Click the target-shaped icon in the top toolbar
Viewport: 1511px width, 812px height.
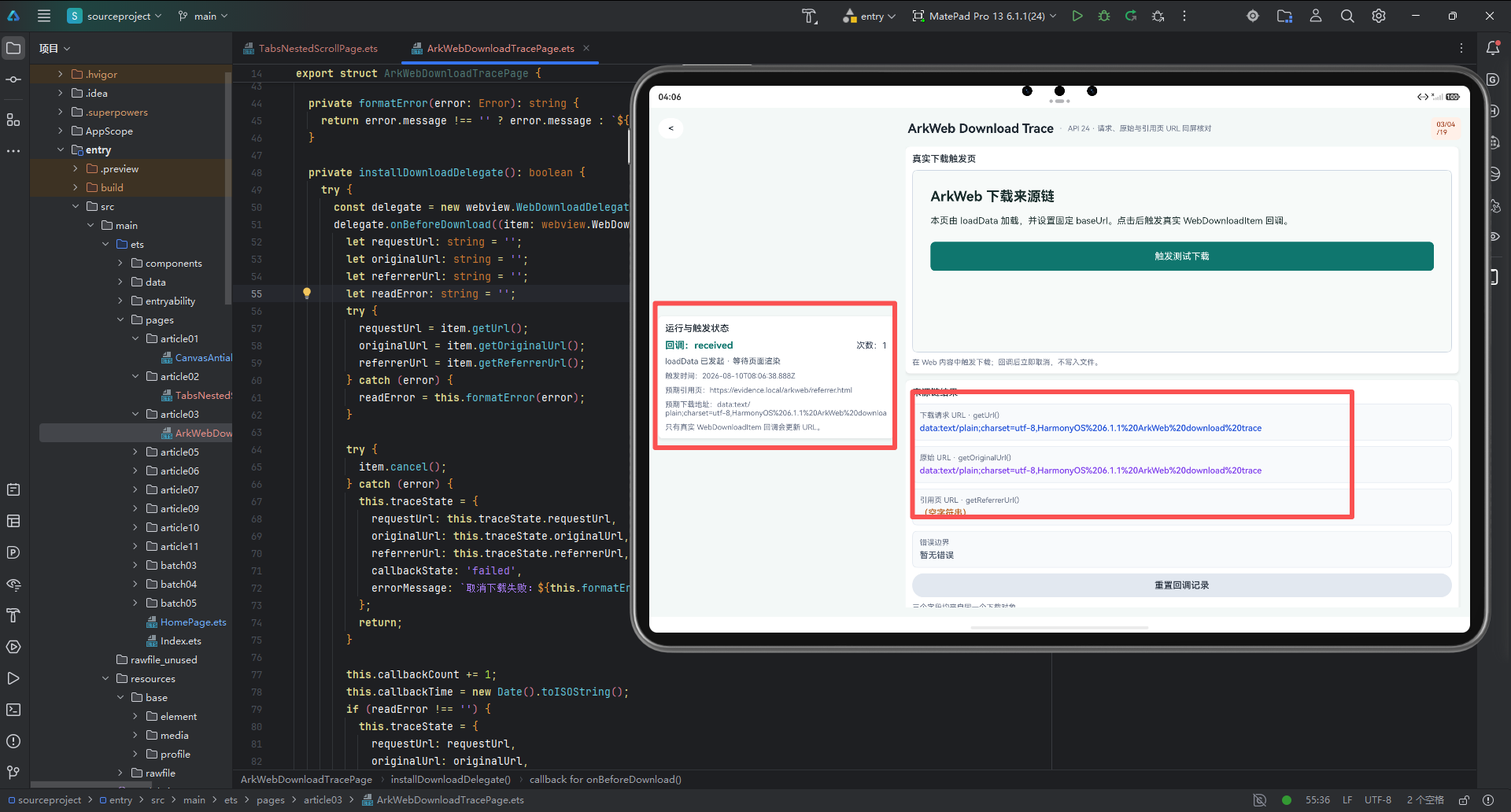point(1253,16)
